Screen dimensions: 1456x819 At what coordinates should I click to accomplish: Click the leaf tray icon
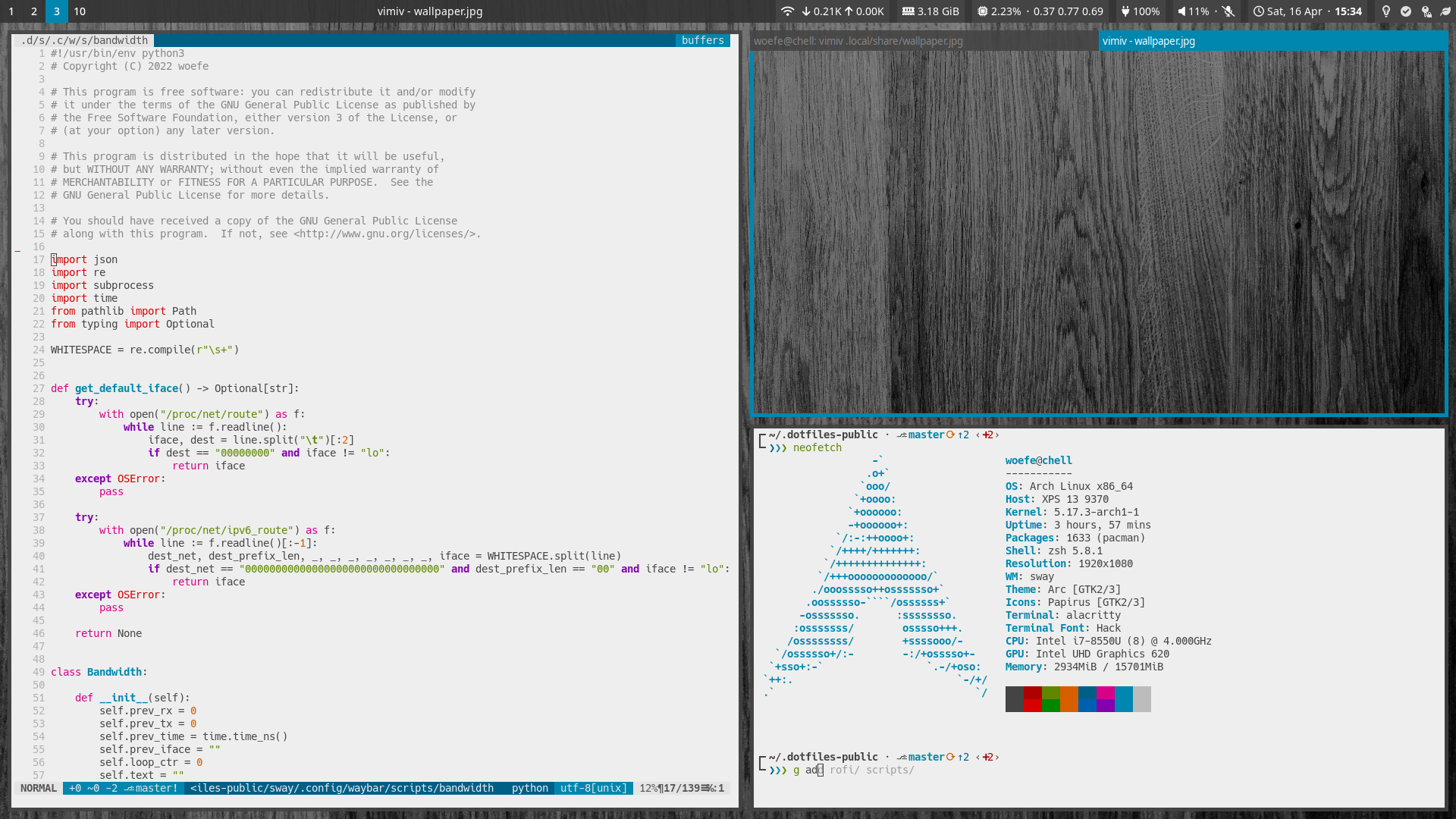click(1445, 11)
